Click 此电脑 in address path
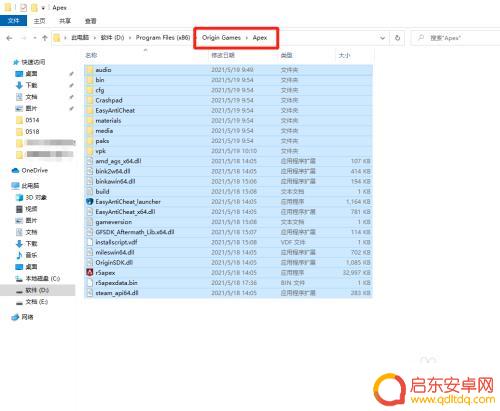Screen dimensions: 500x411 coord(80,38)
